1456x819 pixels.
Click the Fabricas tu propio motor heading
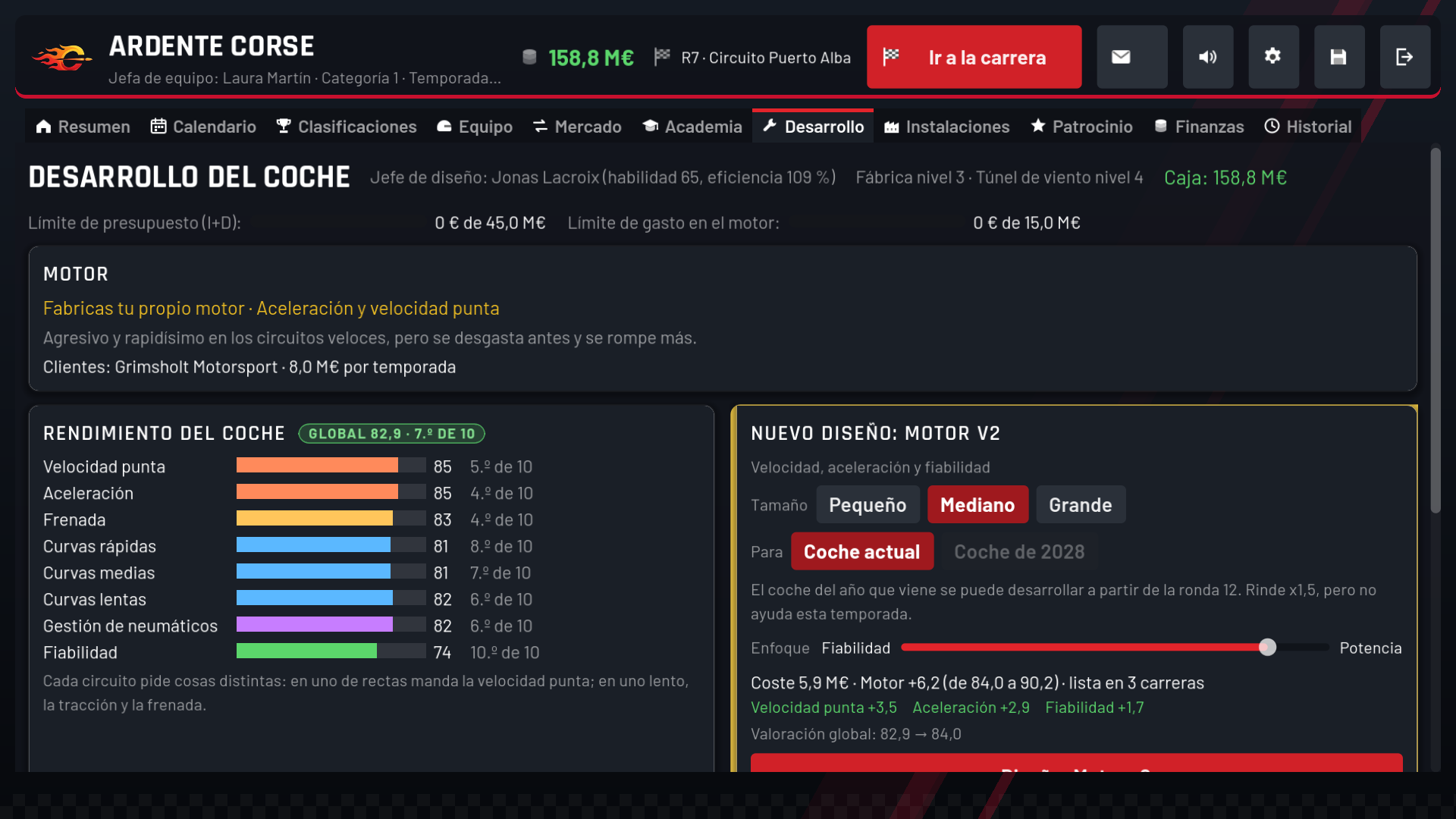271,308
